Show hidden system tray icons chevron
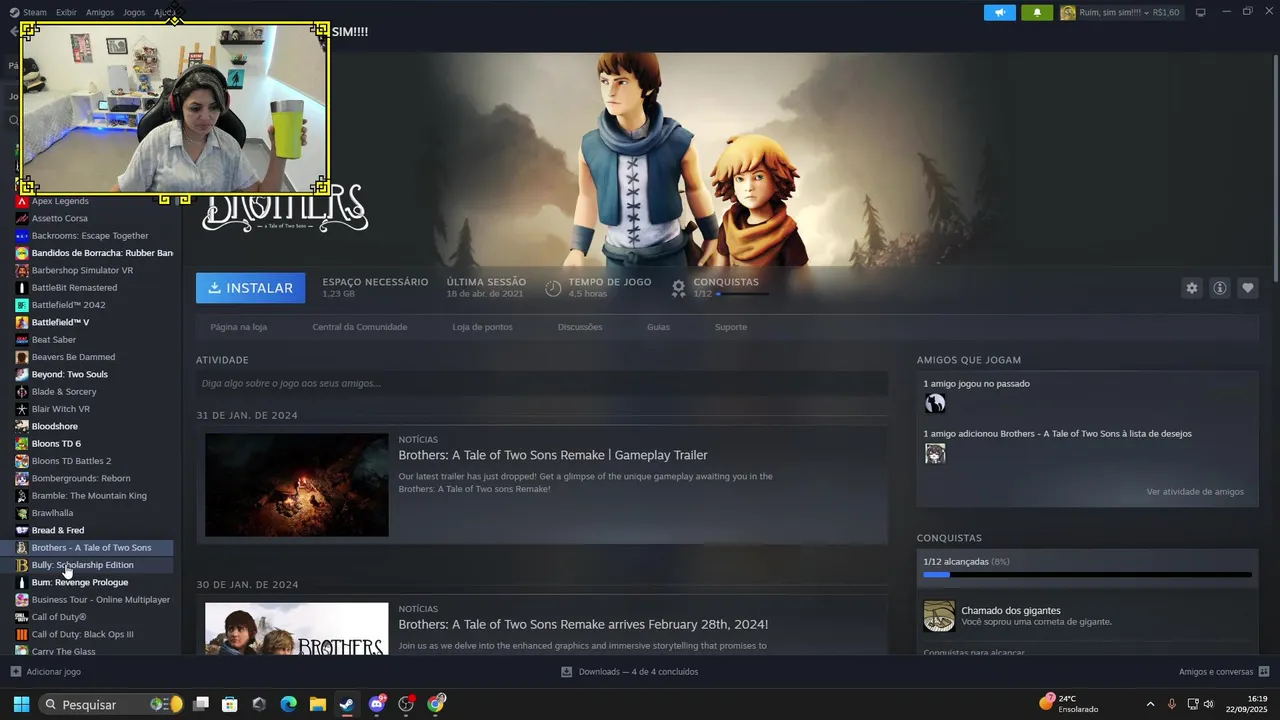Image resolution: width=1280 pixels, height=720 pixels. [x=1150, y=704]
